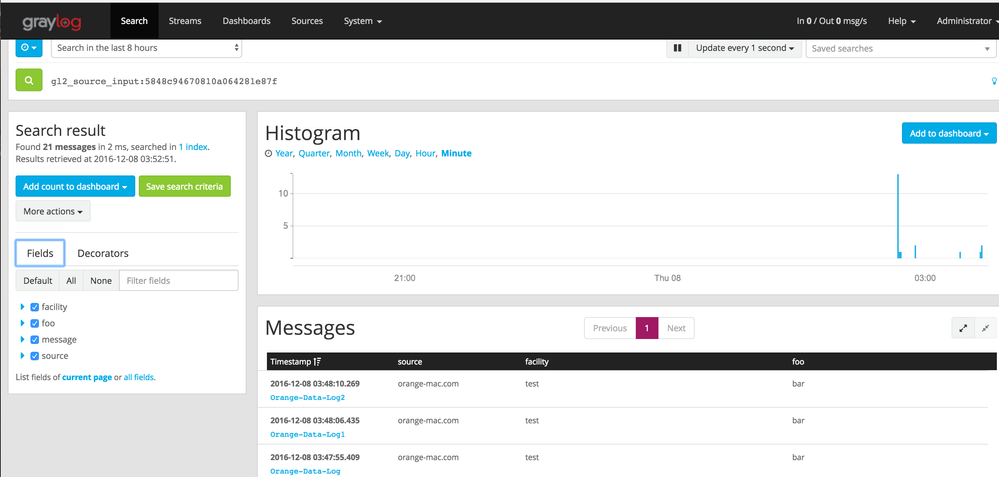Open the time range type clock selector
999x477 pixels.
[x=29, y=48]
